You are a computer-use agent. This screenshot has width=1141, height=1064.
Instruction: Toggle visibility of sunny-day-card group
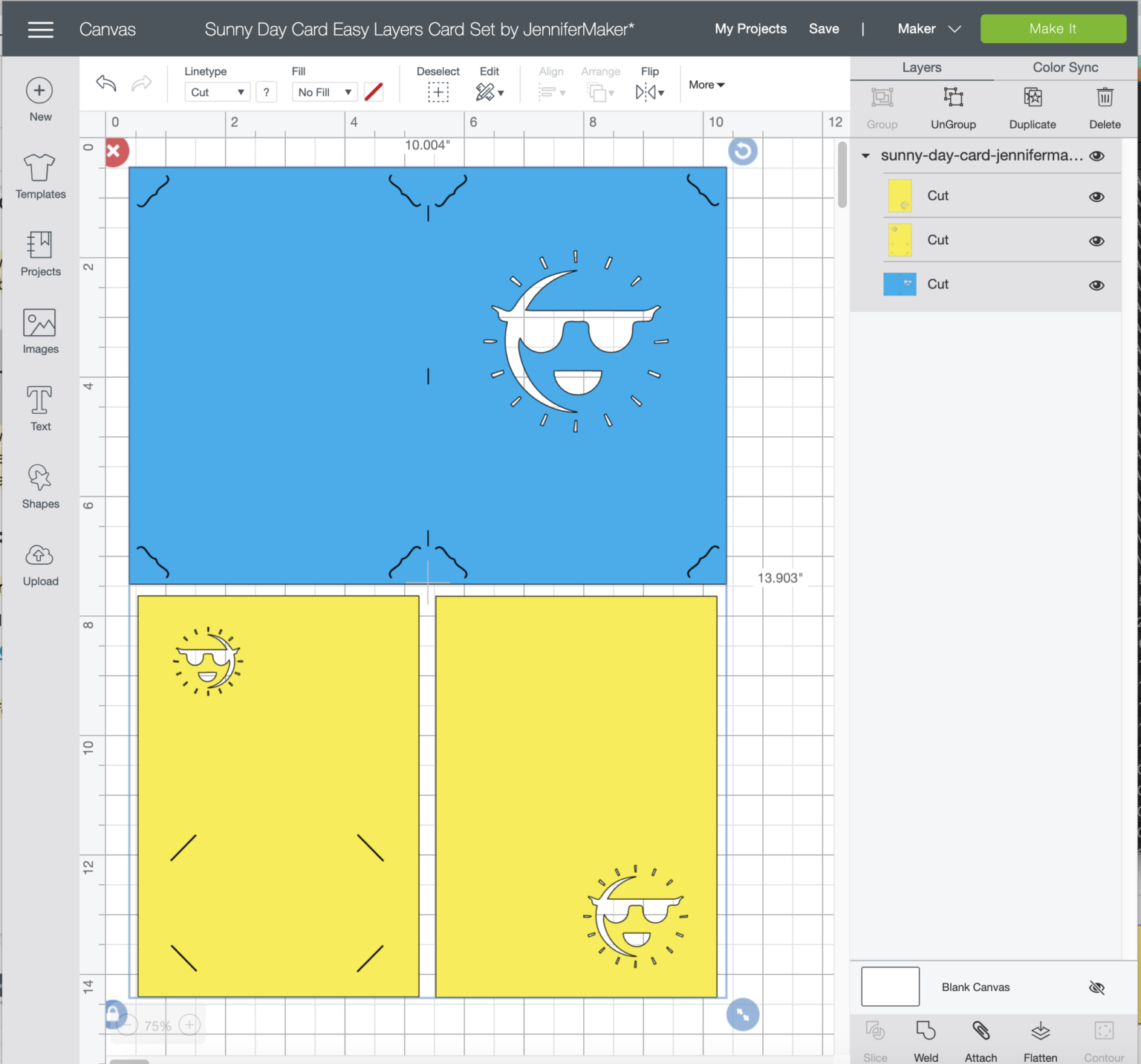point(1096,156)
